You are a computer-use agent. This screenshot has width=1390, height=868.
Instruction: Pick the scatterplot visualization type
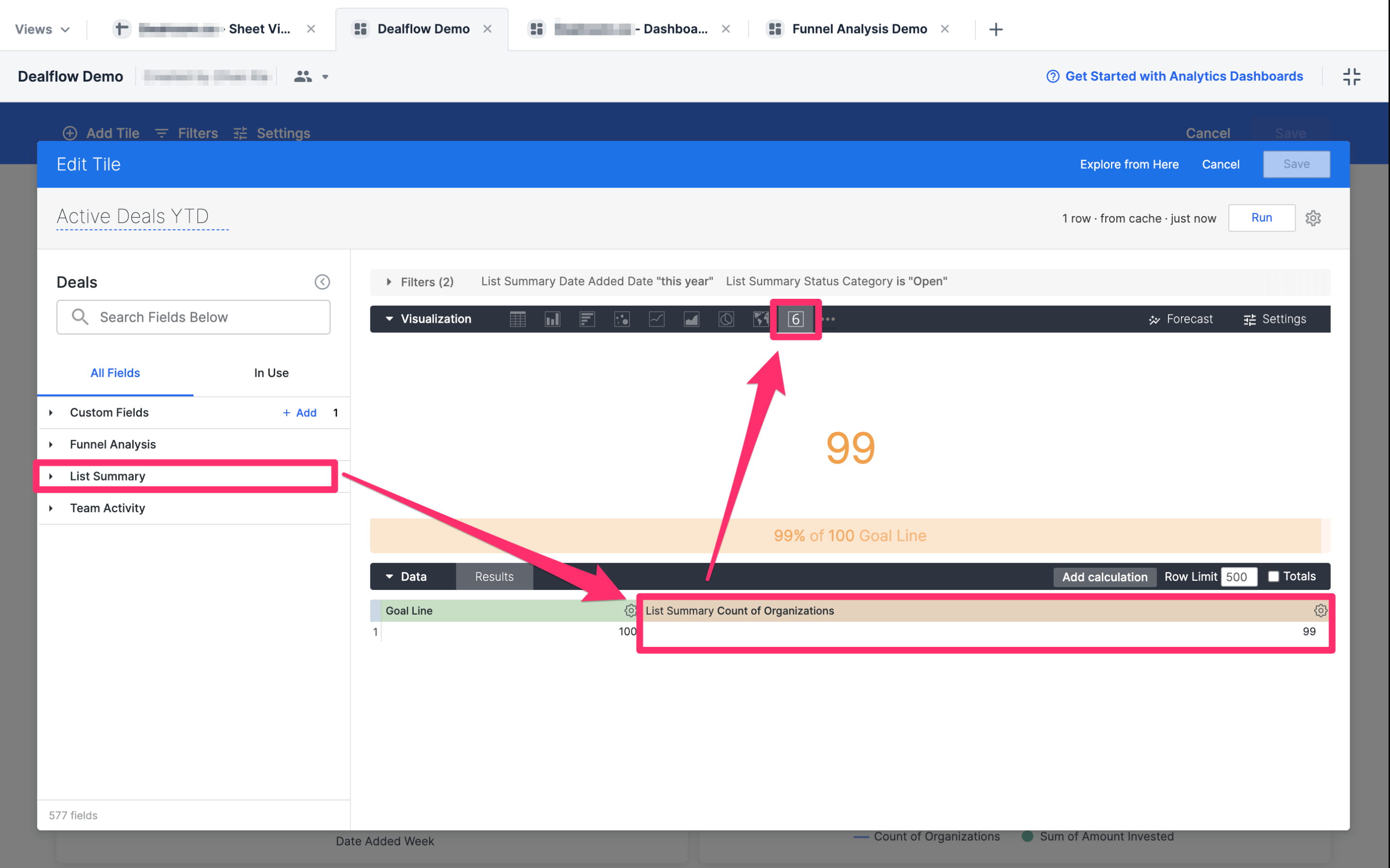coord(622,319)
